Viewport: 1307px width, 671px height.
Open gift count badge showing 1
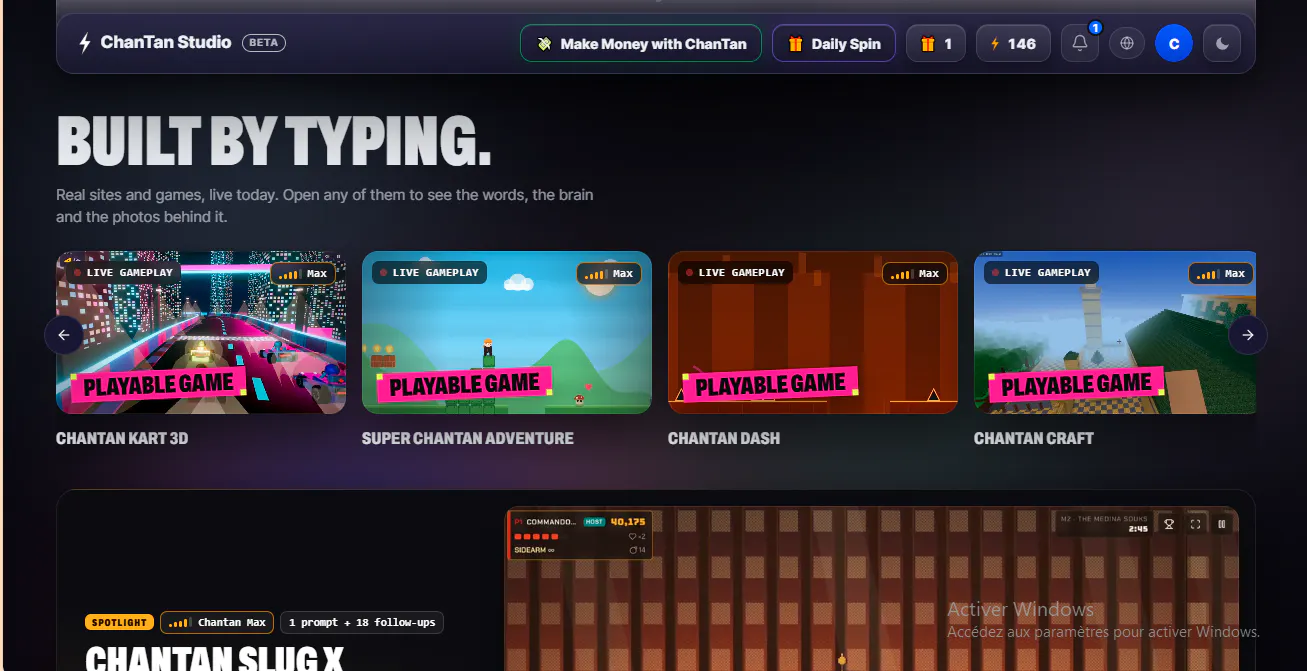[936, 43]
